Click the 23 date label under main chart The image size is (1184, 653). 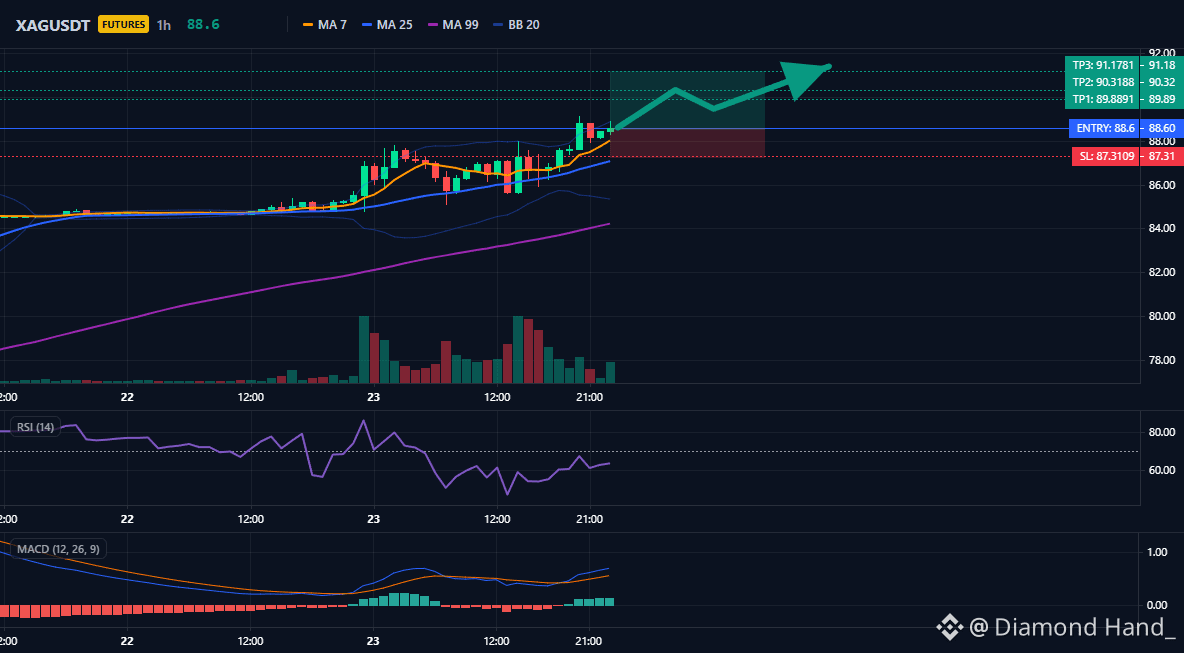click(373, 397)
